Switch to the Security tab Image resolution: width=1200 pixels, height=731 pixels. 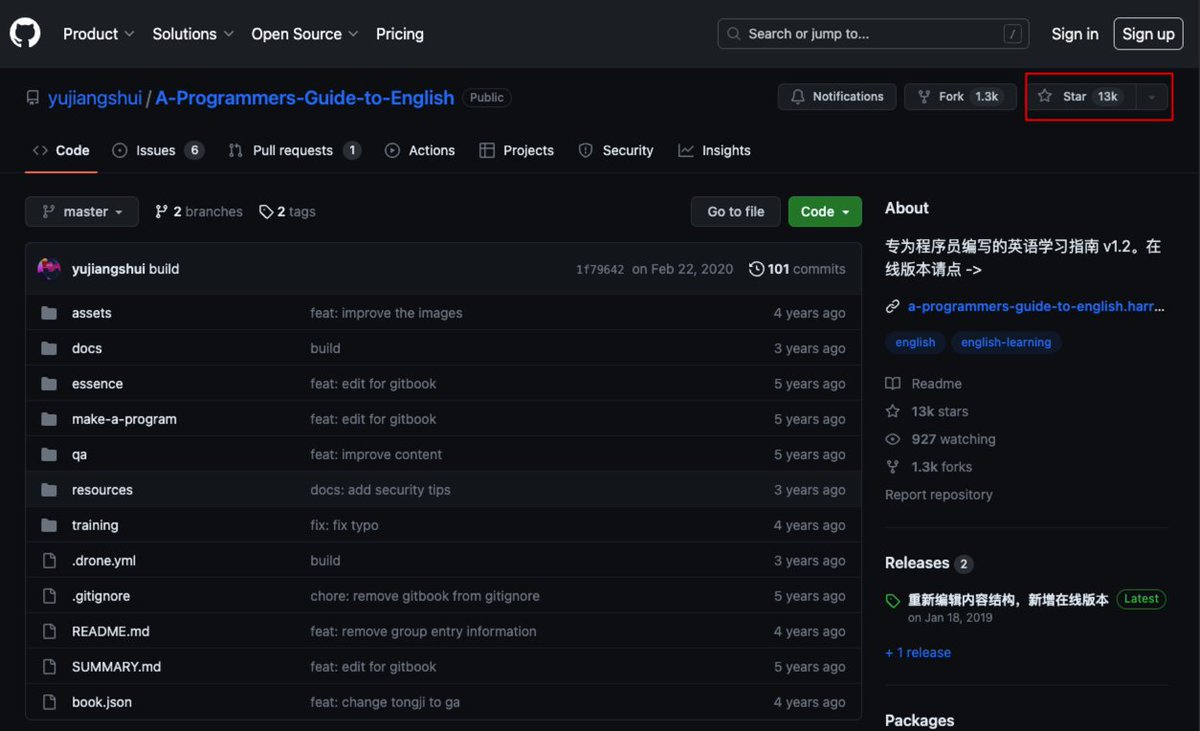pos(616,151)
